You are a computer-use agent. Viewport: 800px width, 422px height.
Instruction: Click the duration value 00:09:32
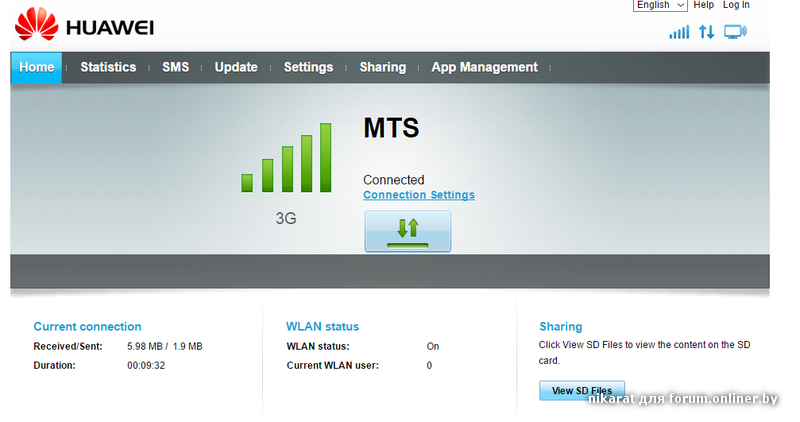146,365
